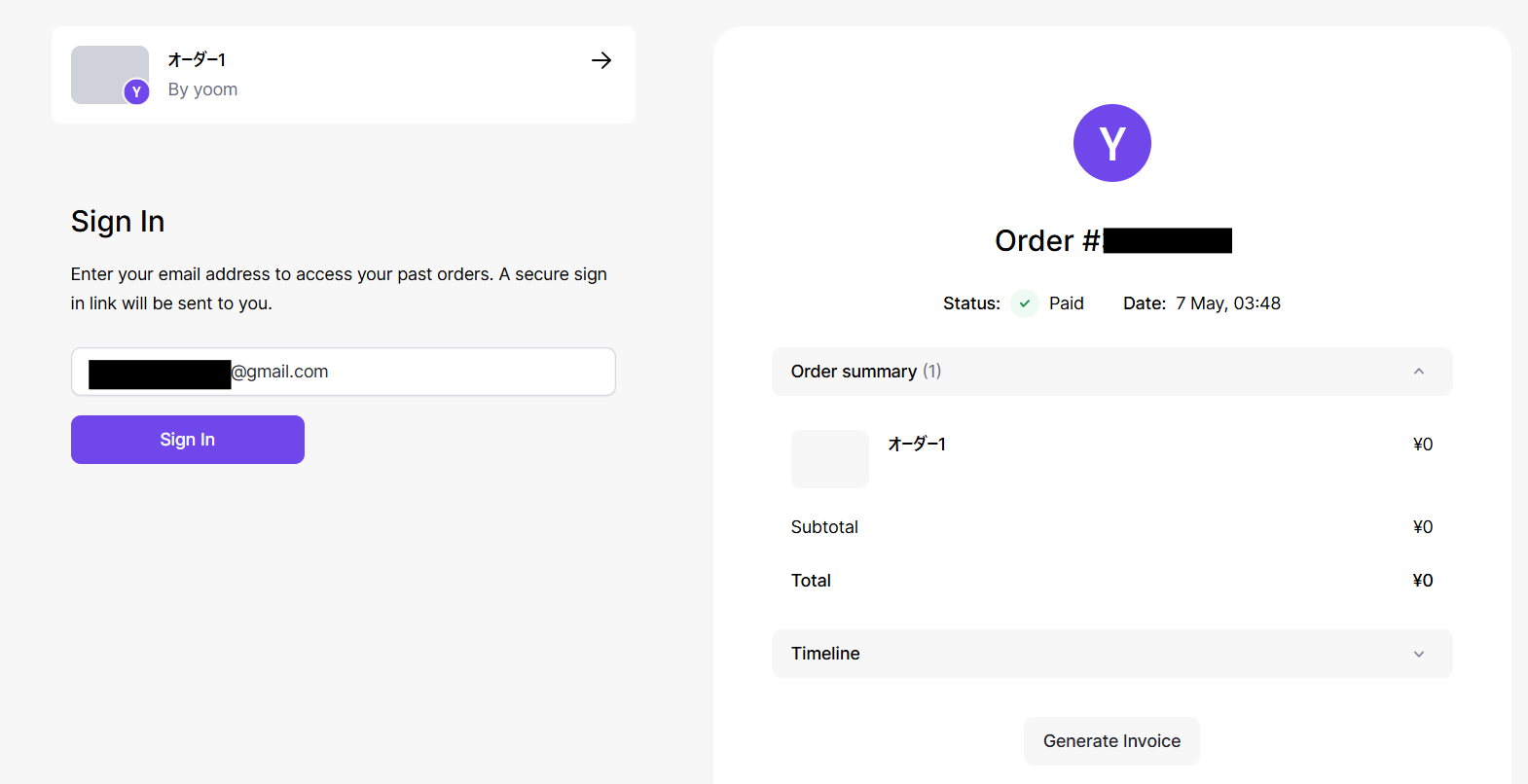Click the green Paid status checkmark icon

[x=1025, y=303]
